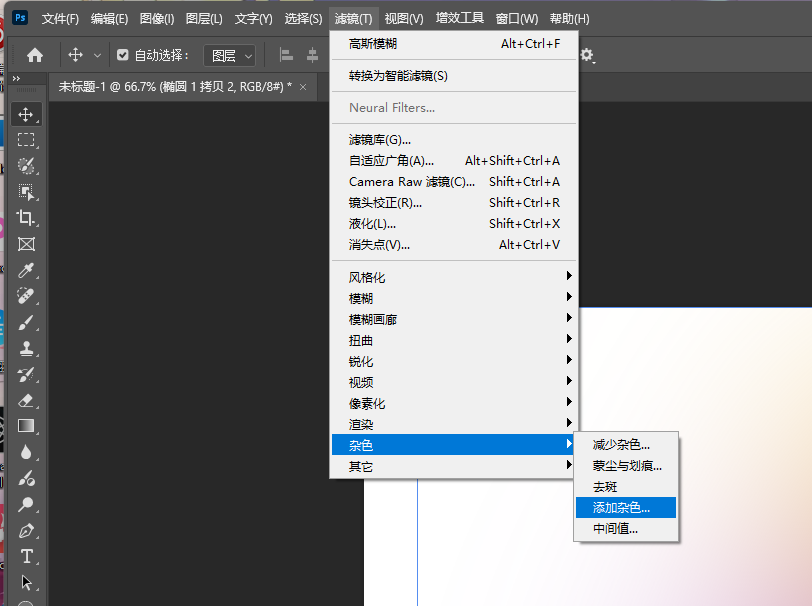Open the 图层 auto-select dropdown
Image resolution: width=812 pixels, height=606 pixels.
[x=230, y=55]
